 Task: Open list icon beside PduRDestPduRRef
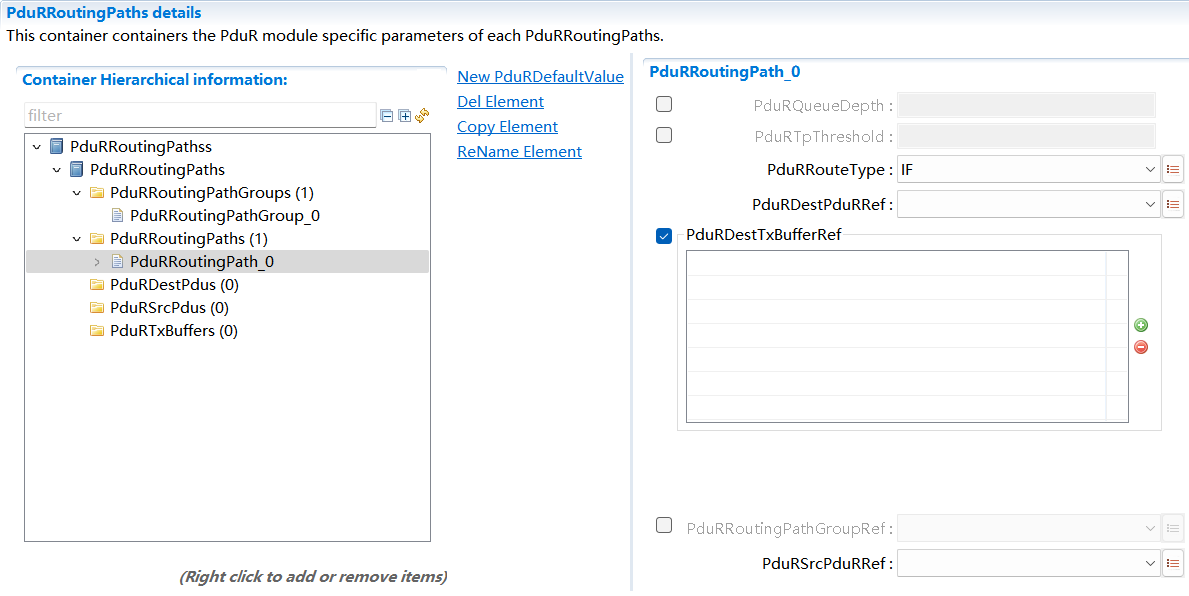1173,204
